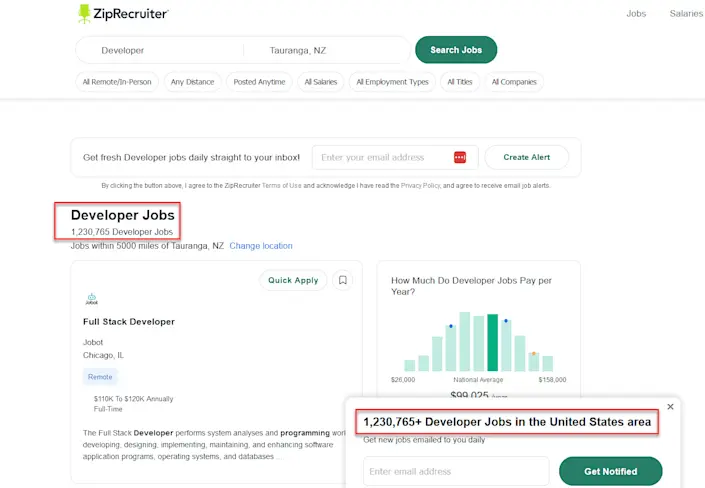Click the Search Jobs button
Viewport: 705px width, 488px height.
click(x=456, y=50)
